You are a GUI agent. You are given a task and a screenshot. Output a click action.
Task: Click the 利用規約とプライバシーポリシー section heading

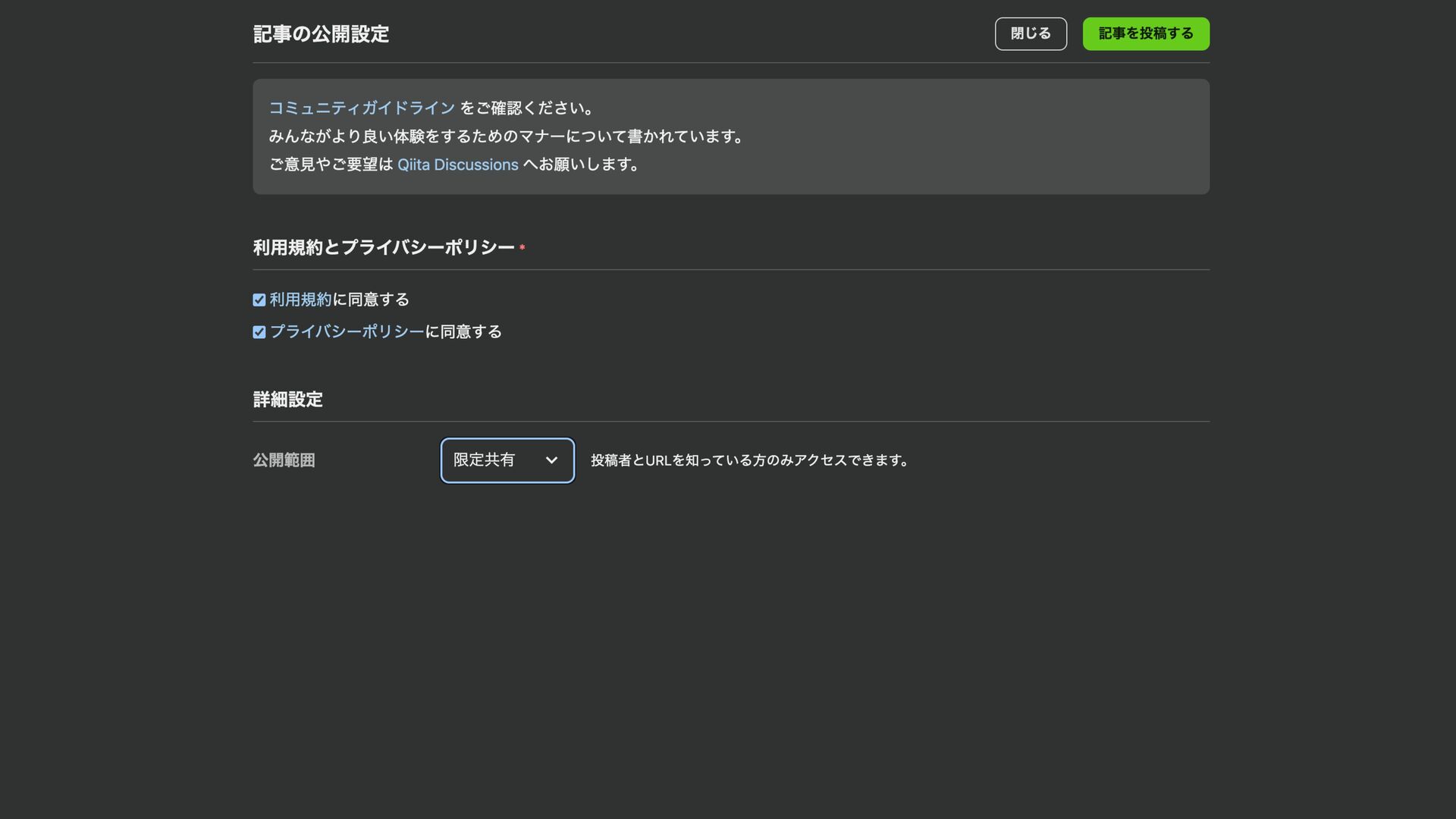pos(384,247)
